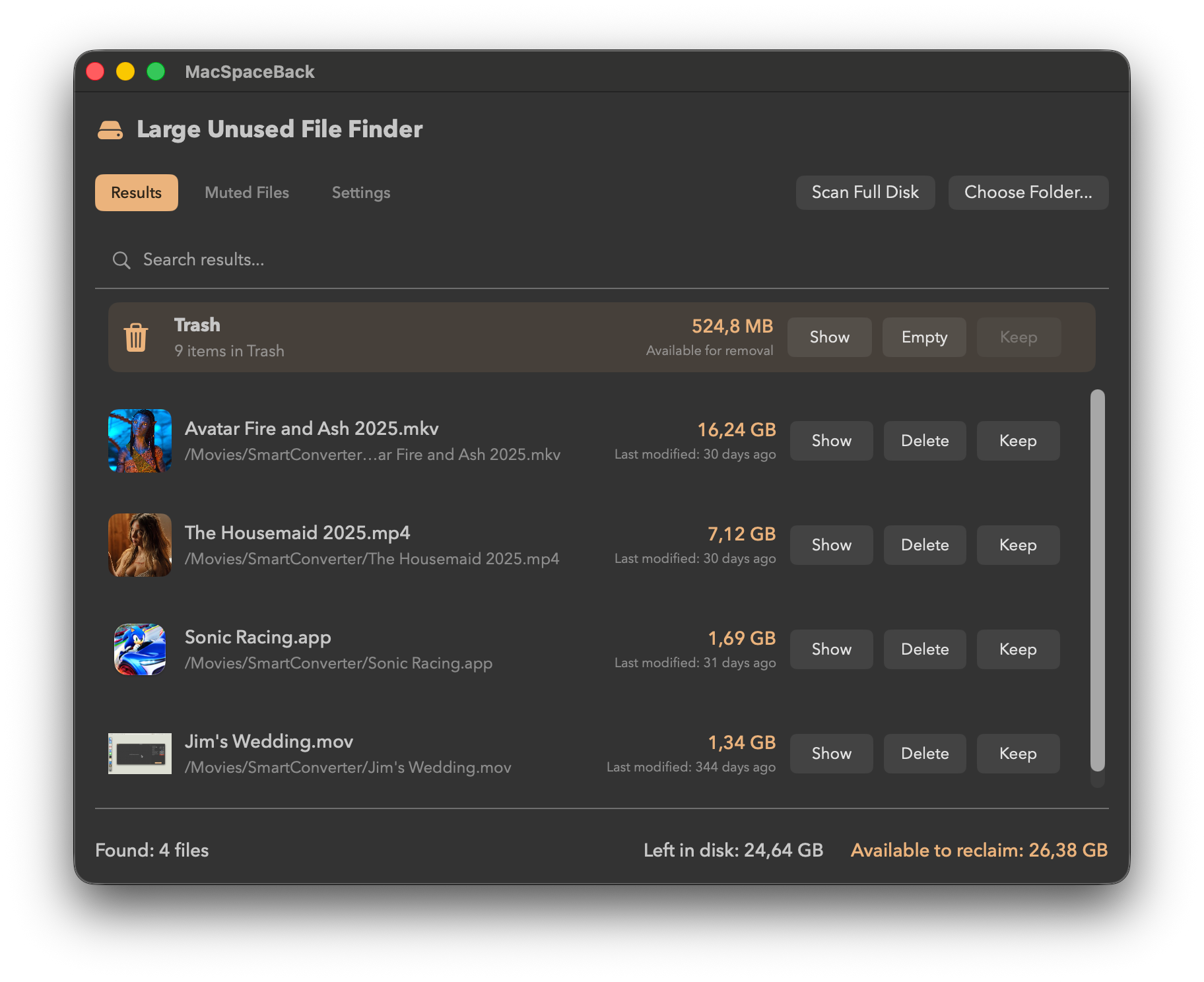Delete Avatar Fire and Ash 2025.mkv
This screenshot has height=982, width=1204.
[x=925, y=441]
